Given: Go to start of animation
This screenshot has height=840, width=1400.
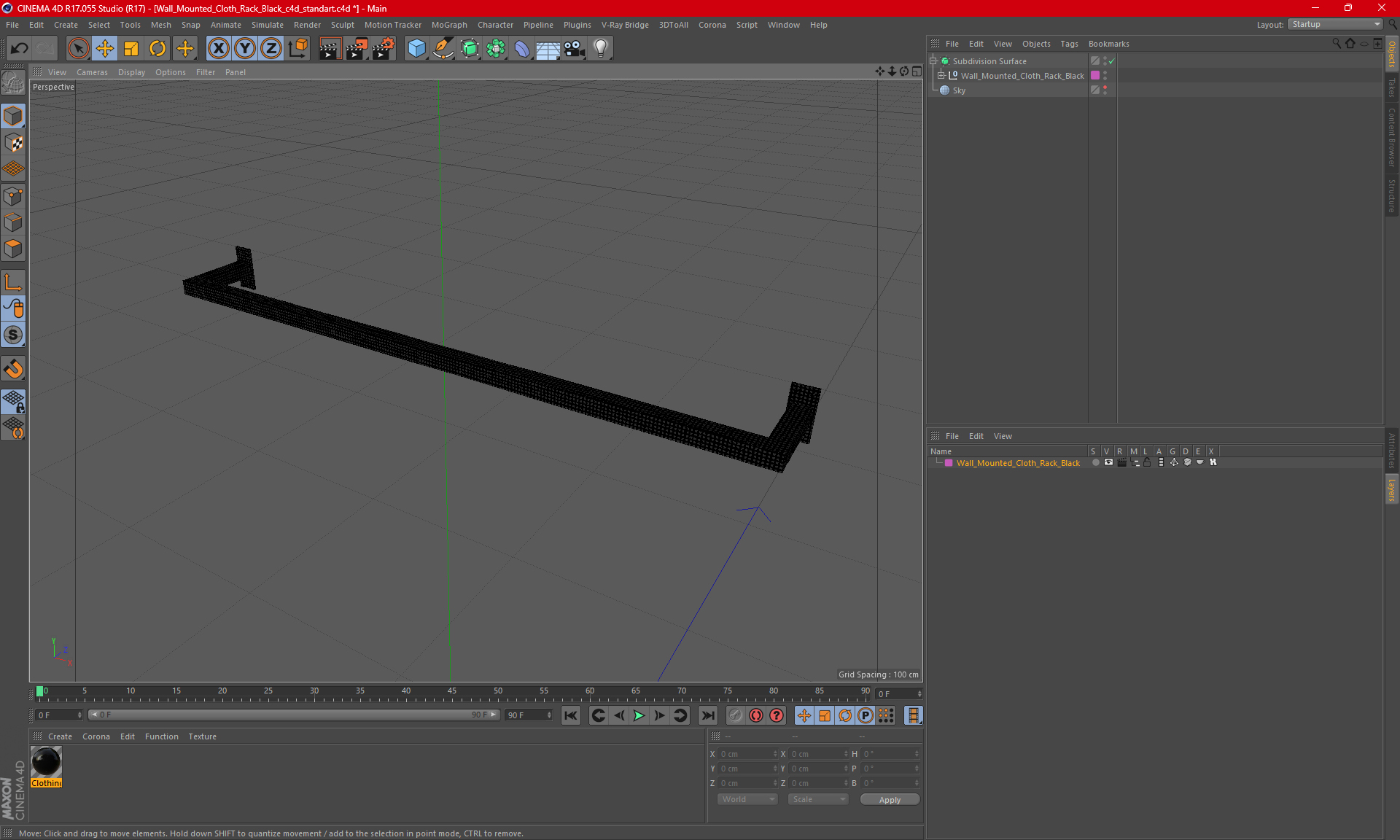Looking at the screenshot, I should (570, 715).
